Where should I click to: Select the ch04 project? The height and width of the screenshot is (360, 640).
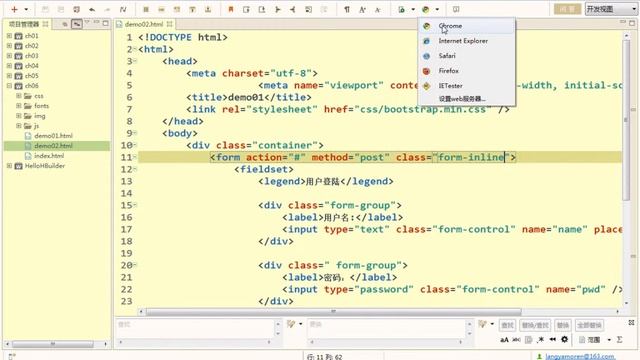(x=31, y=66)
